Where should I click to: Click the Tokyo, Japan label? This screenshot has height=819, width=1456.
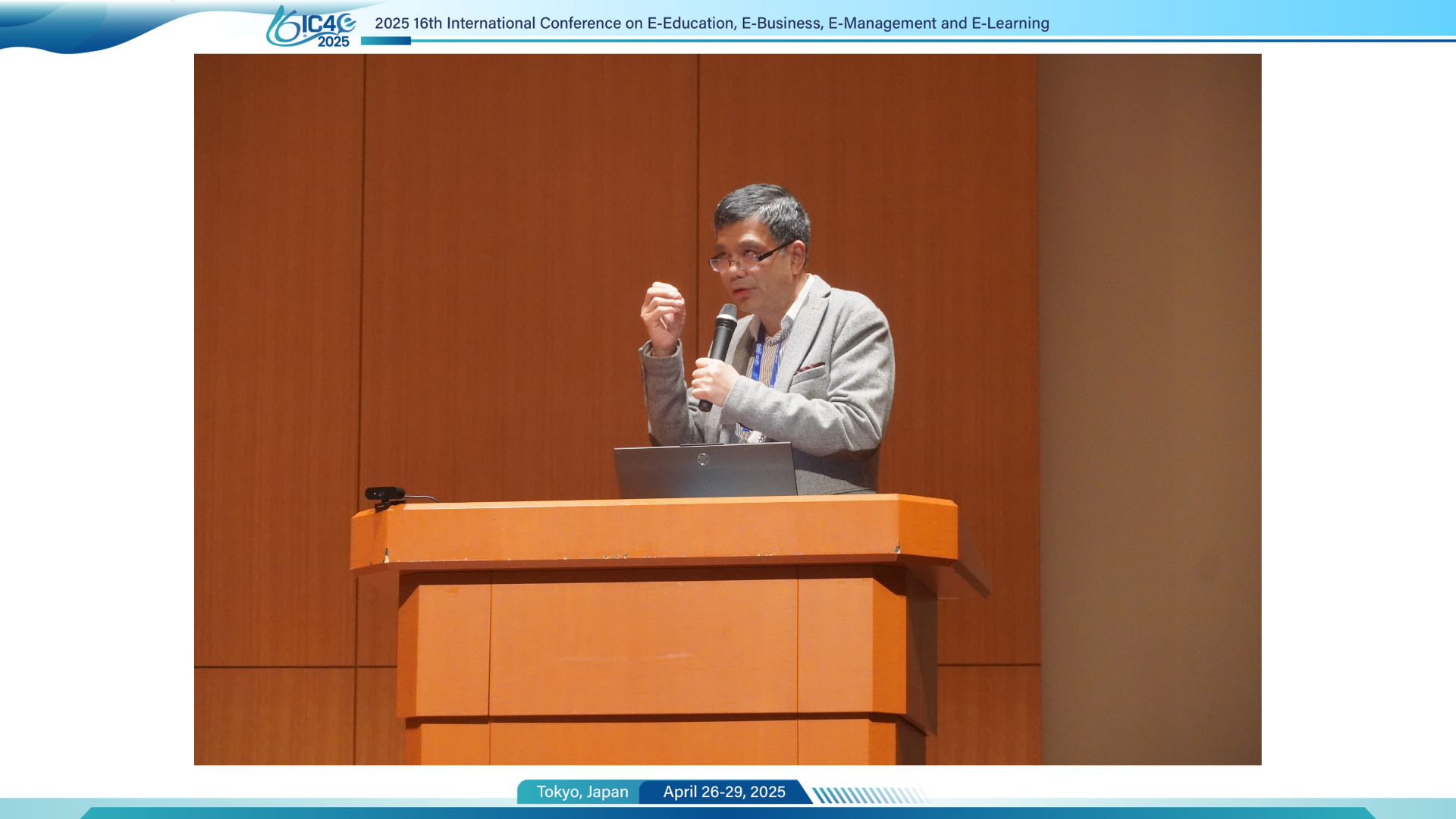pos(582,792)
